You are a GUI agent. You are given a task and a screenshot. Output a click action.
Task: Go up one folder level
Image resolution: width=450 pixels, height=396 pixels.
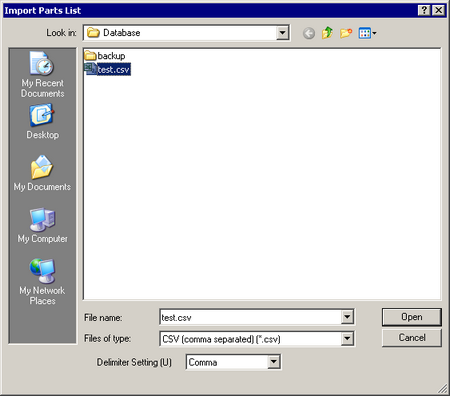tap(327, 33)
